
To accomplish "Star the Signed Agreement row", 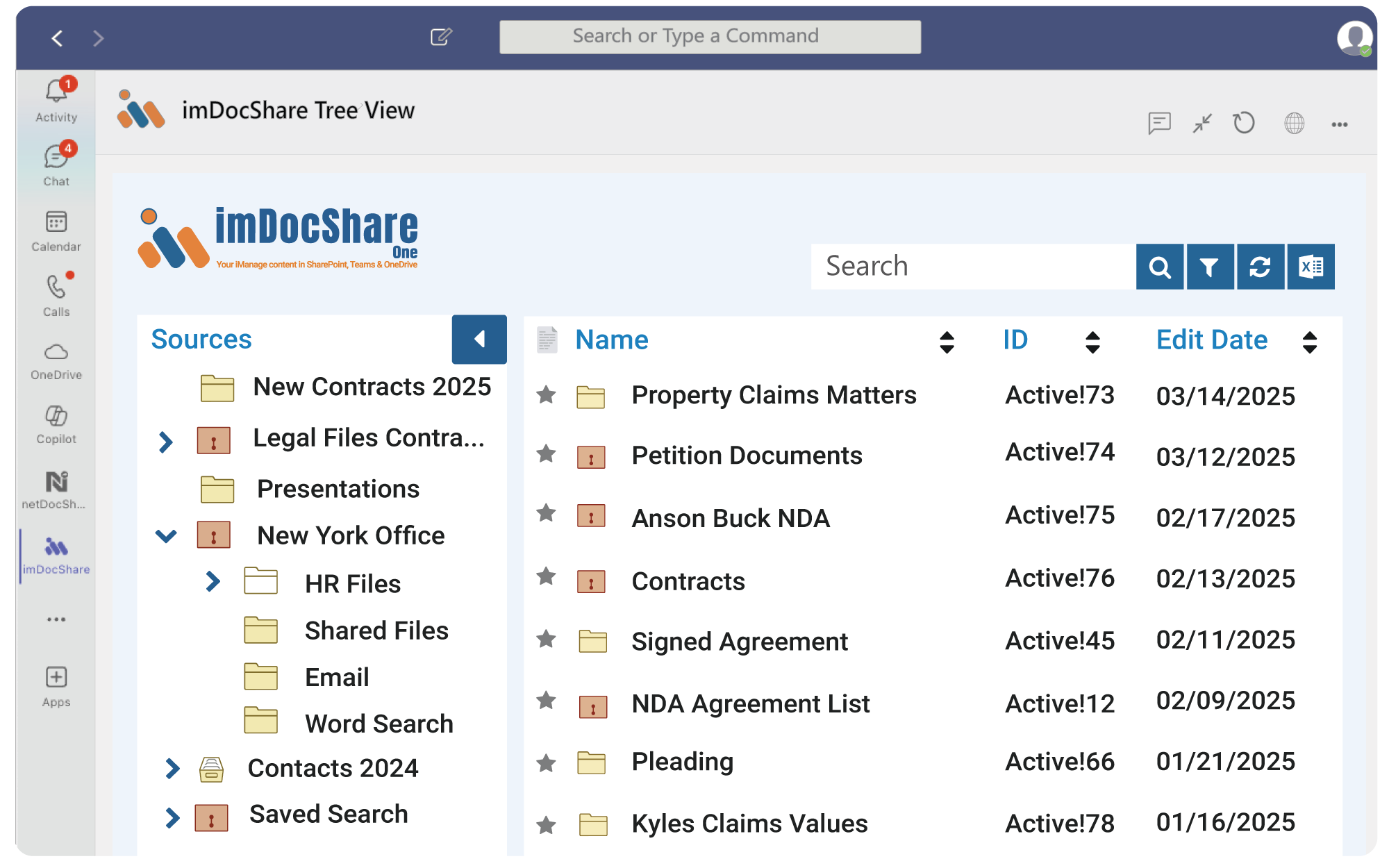I will (x=547, y=639).
